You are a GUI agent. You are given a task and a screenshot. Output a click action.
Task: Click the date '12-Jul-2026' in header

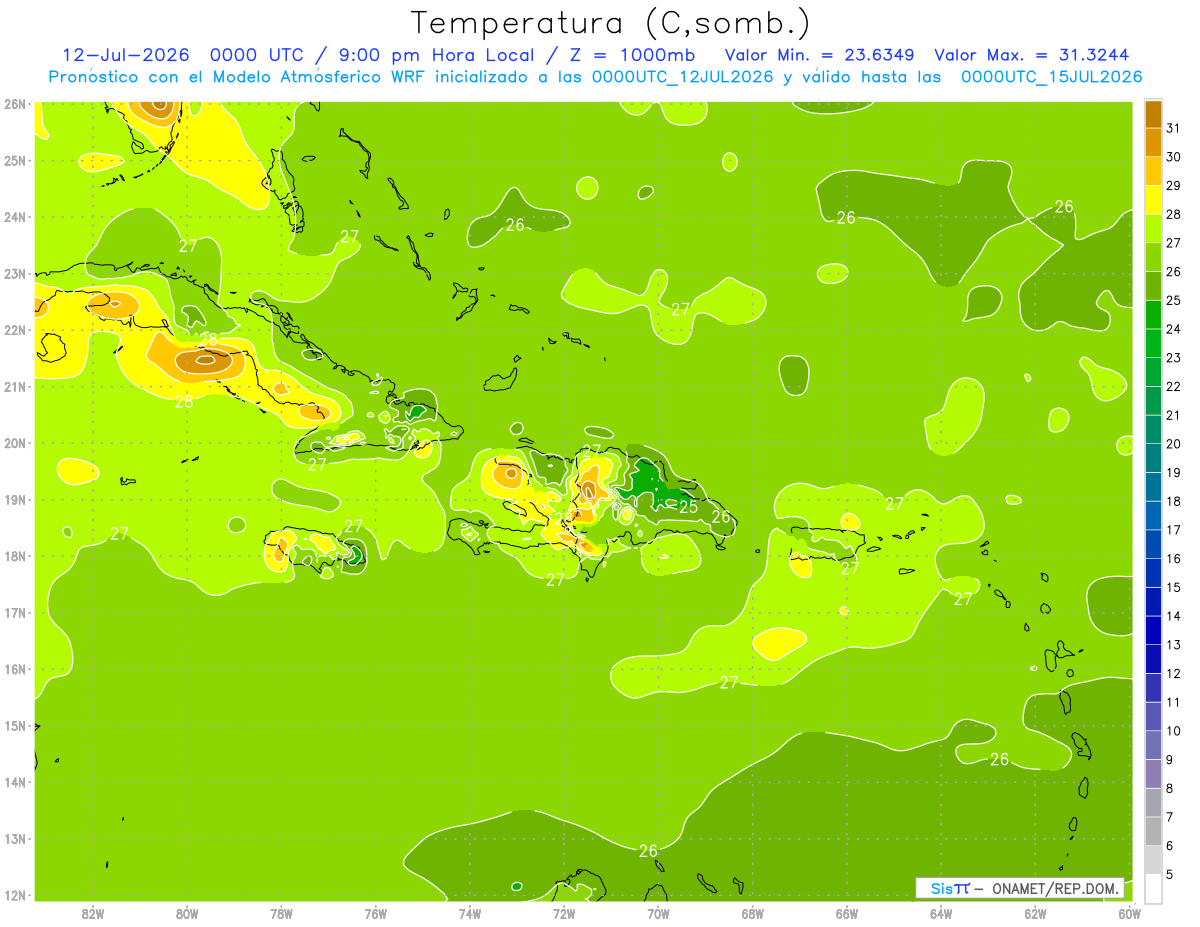tap(126, 55)
